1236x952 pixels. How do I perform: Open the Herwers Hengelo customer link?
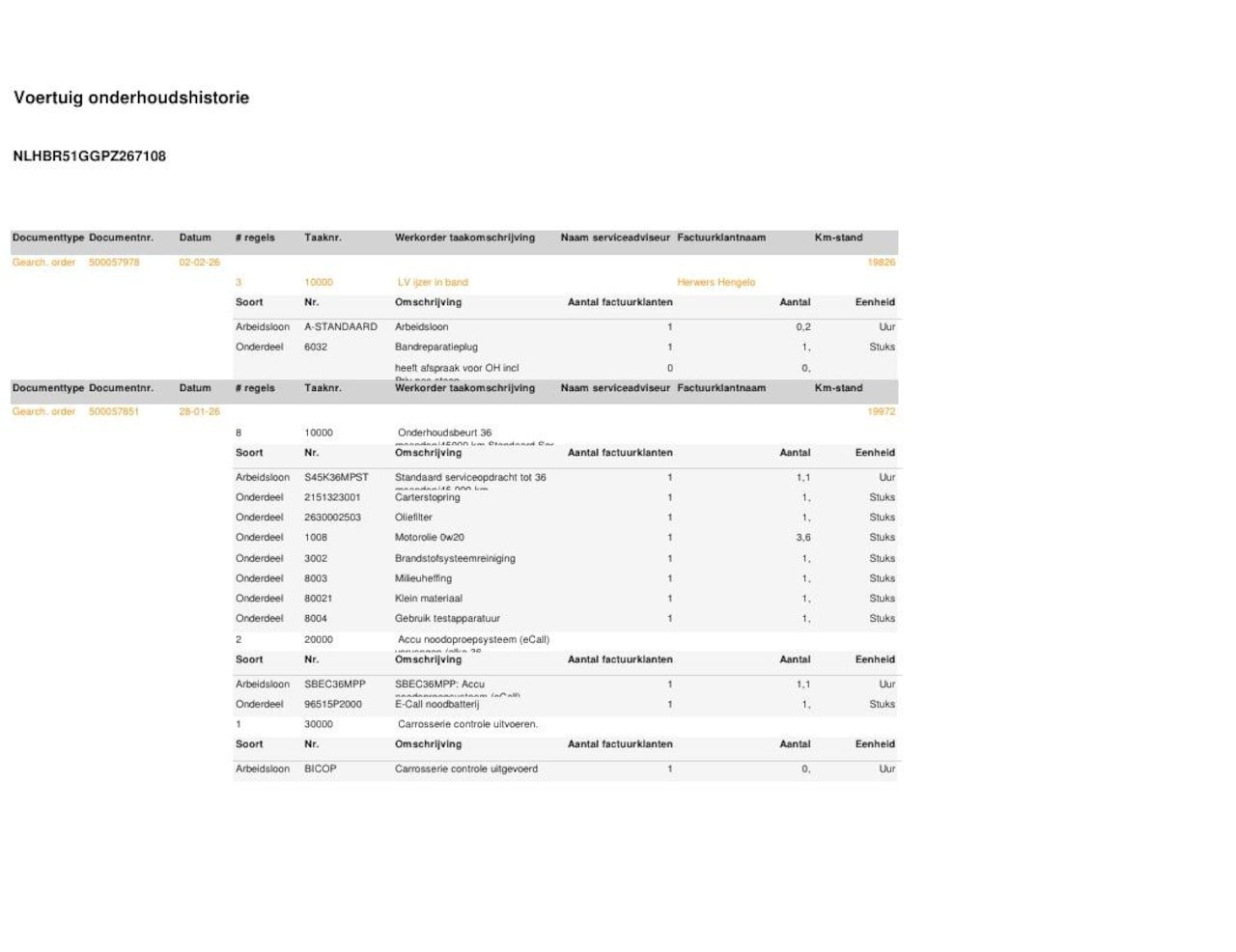[x=716, y=282]
